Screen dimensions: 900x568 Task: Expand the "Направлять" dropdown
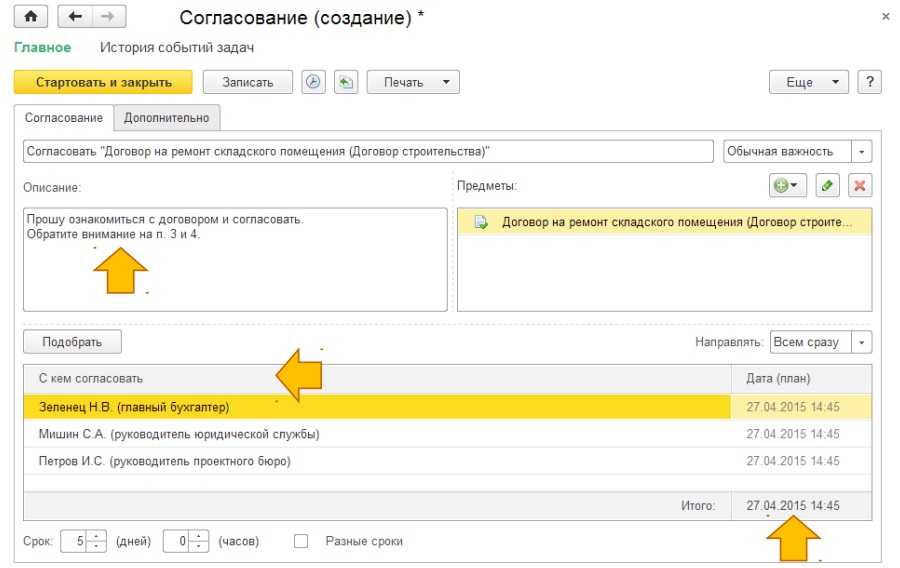pyautogui.click(x=862, y=342)
